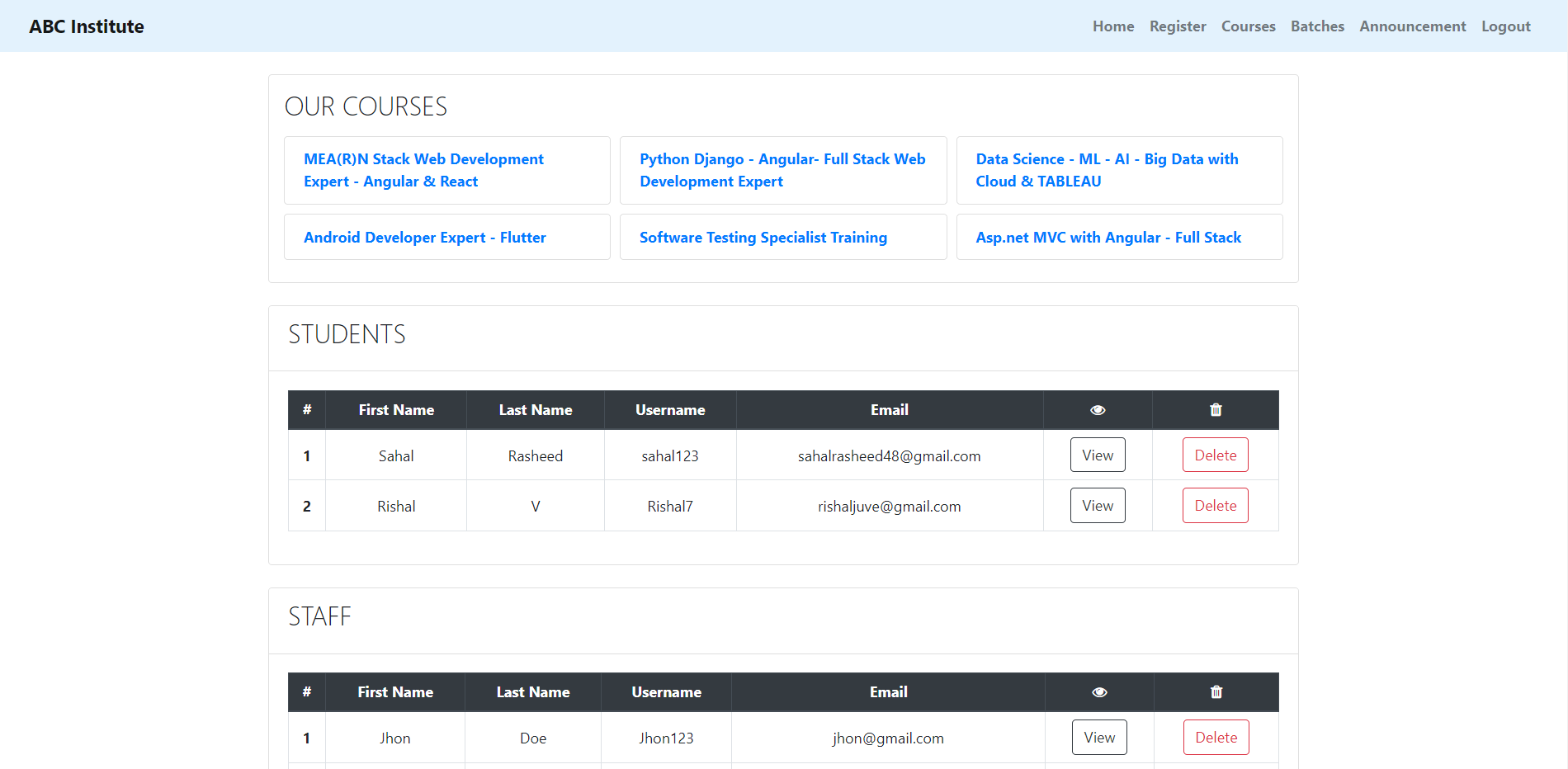Click the eye icon in Students table header
This screenshot has height=769, width=1568.
coord(1098,410)
